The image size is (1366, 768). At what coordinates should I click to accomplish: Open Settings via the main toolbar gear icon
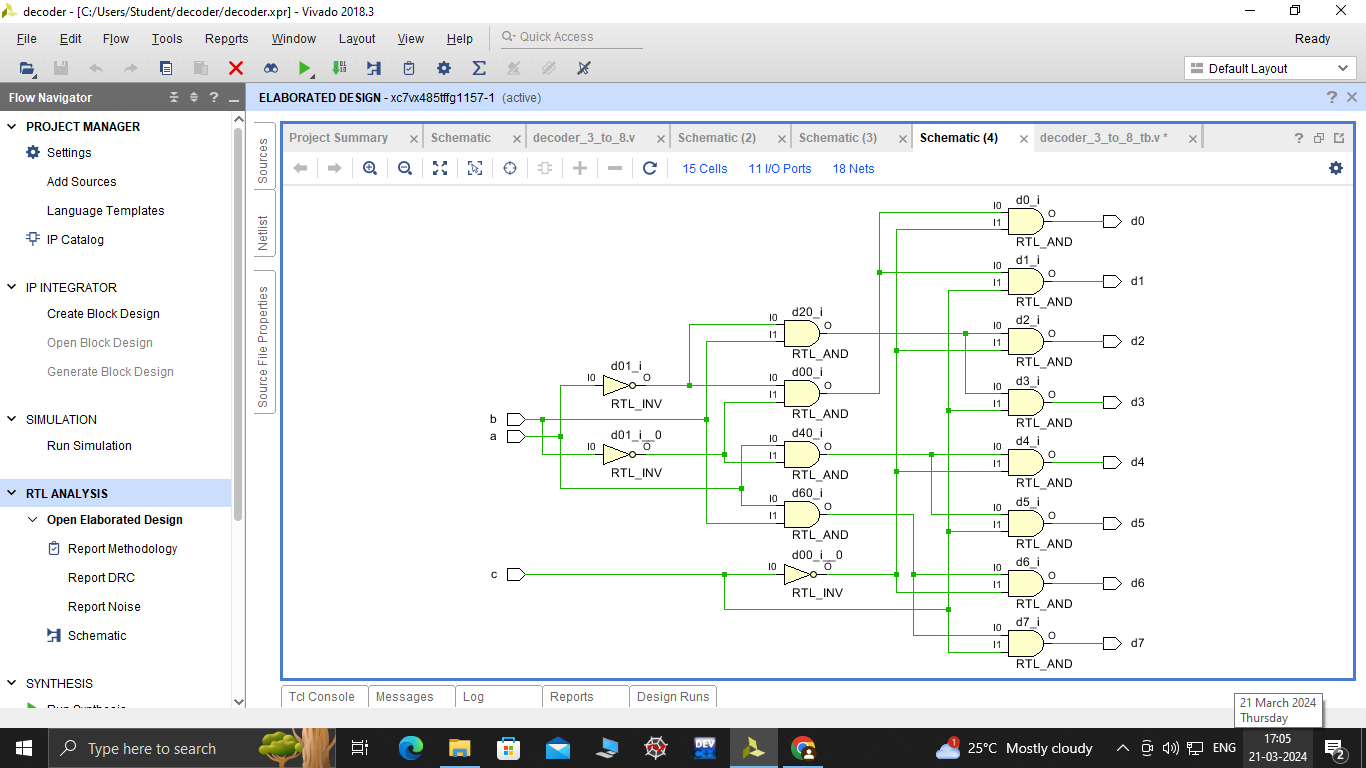(444, 68)
